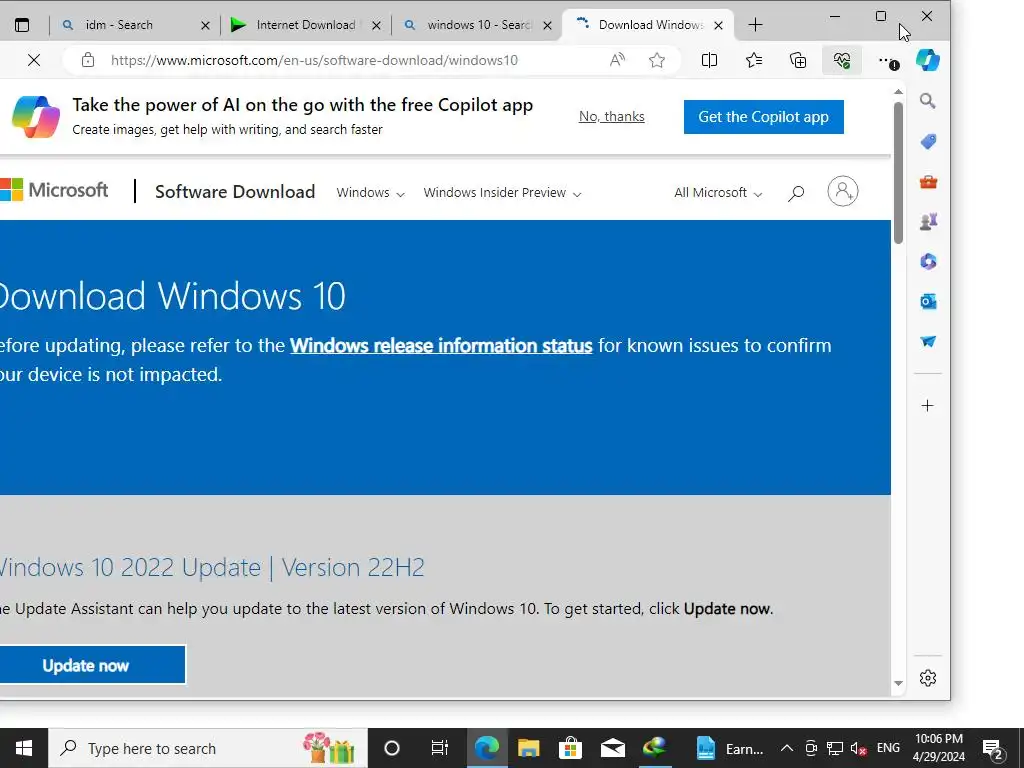Open sidebar Search tool
This screenshot has height=768, width=1024.
click(x=927, y=101)
